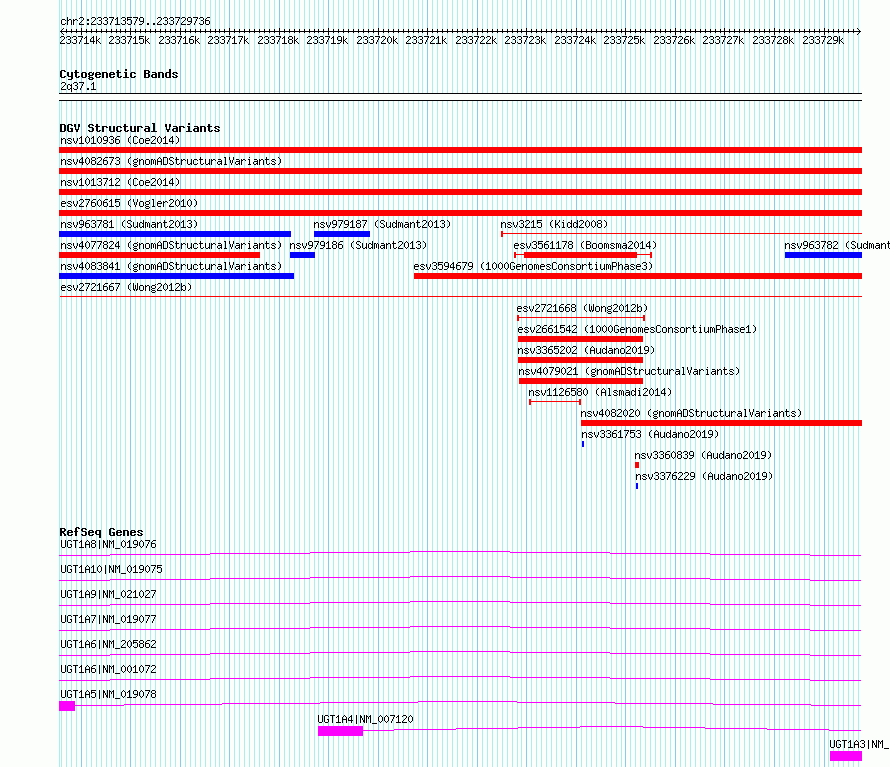Screen dimensions: 890x767
Task: Click the nsv963782 blue variant bar
Action: click(x=823, y=255)
